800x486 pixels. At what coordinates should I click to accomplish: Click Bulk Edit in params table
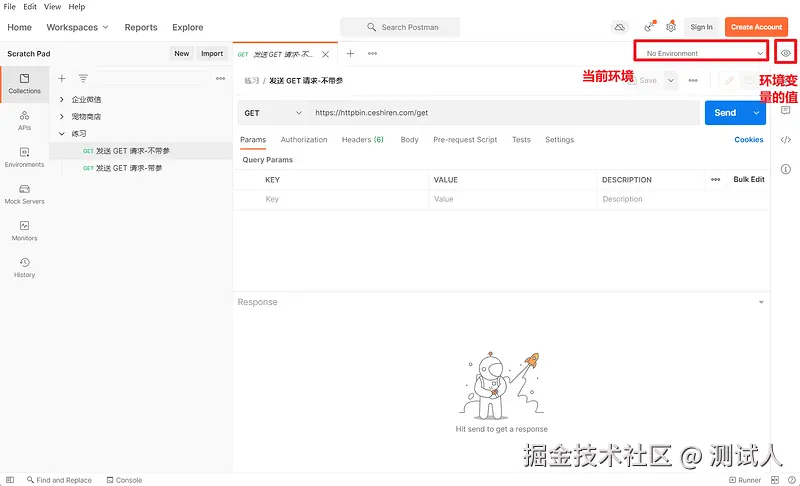(748, 180)
